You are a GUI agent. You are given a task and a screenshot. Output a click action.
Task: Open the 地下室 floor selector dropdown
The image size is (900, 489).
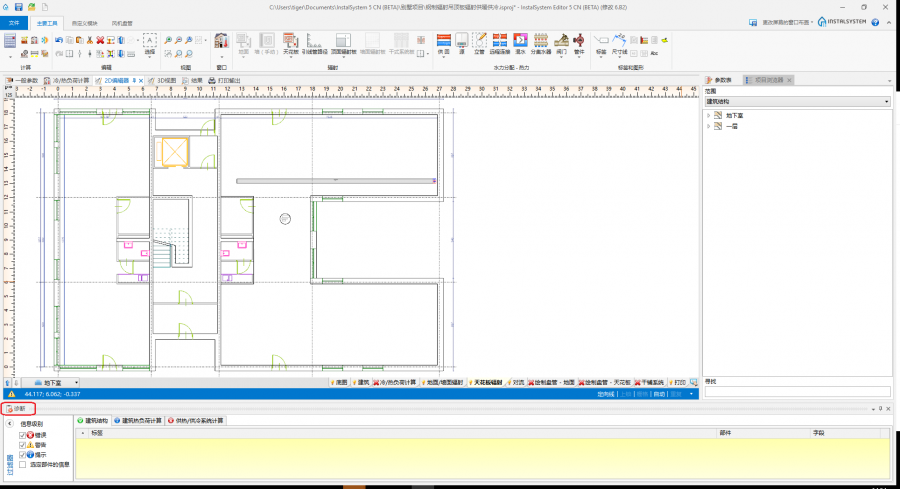pyautogui.click(x=77, y=382)
